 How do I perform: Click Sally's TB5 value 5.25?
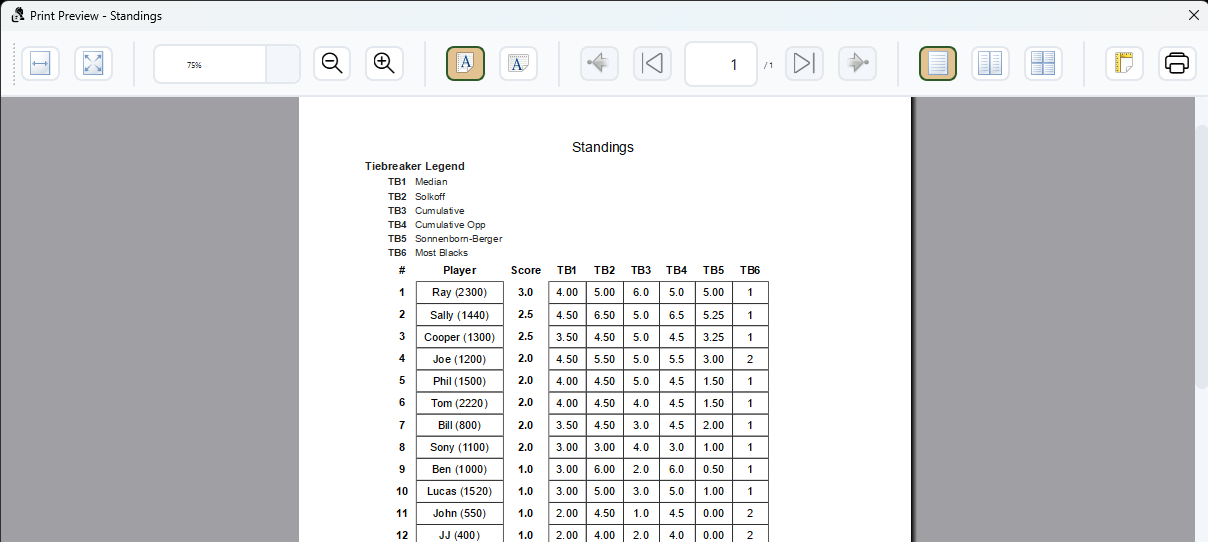point(713,315)
